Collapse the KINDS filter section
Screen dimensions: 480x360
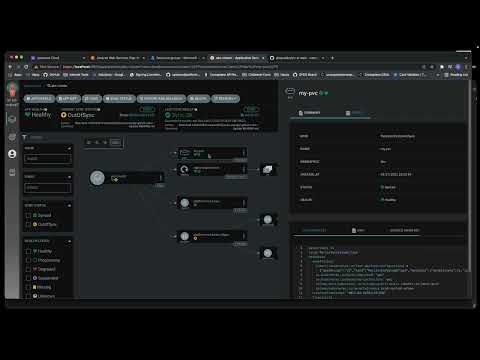(x=69, y=177)
